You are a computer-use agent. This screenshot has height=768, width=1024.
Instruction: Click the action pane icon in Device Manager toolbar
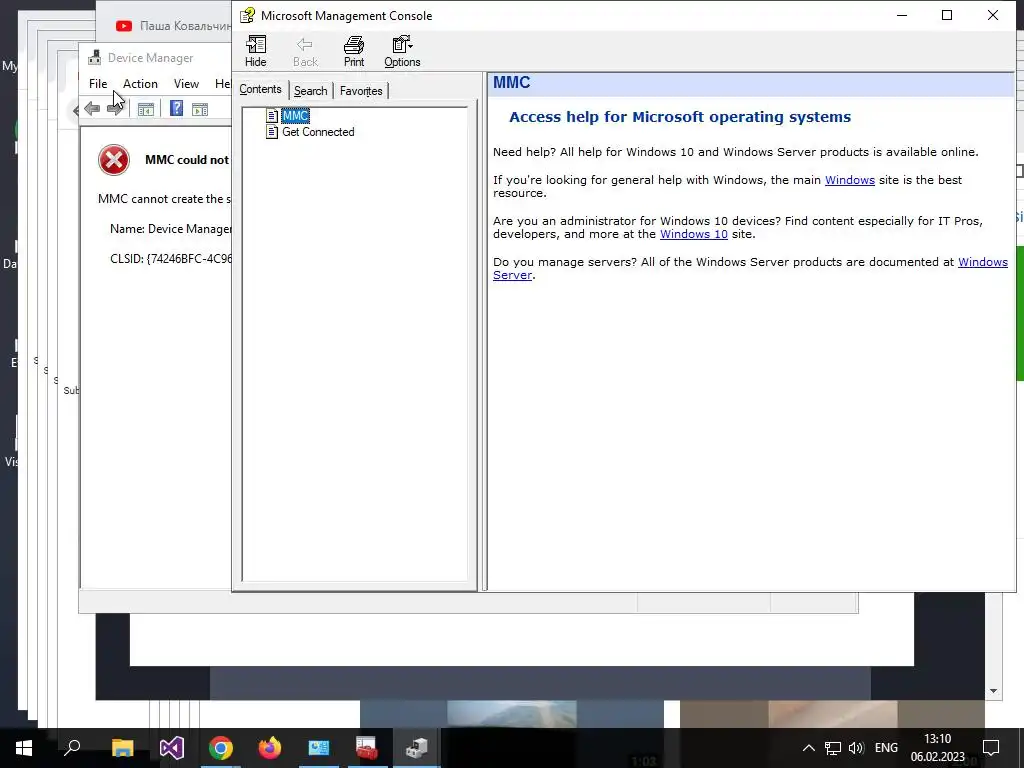[200, 109]
